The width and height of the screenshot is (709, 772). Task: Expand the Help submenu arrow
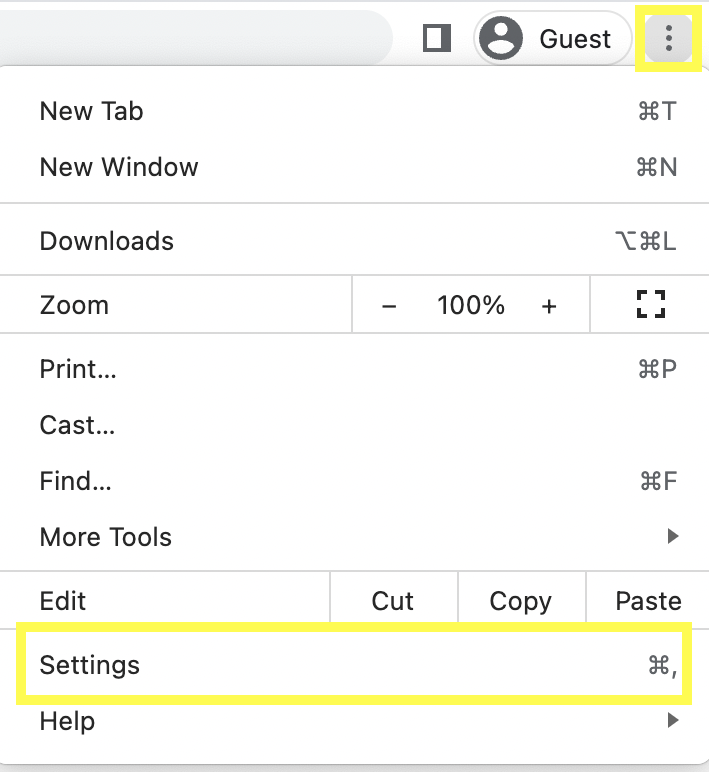tap(673, 720)
